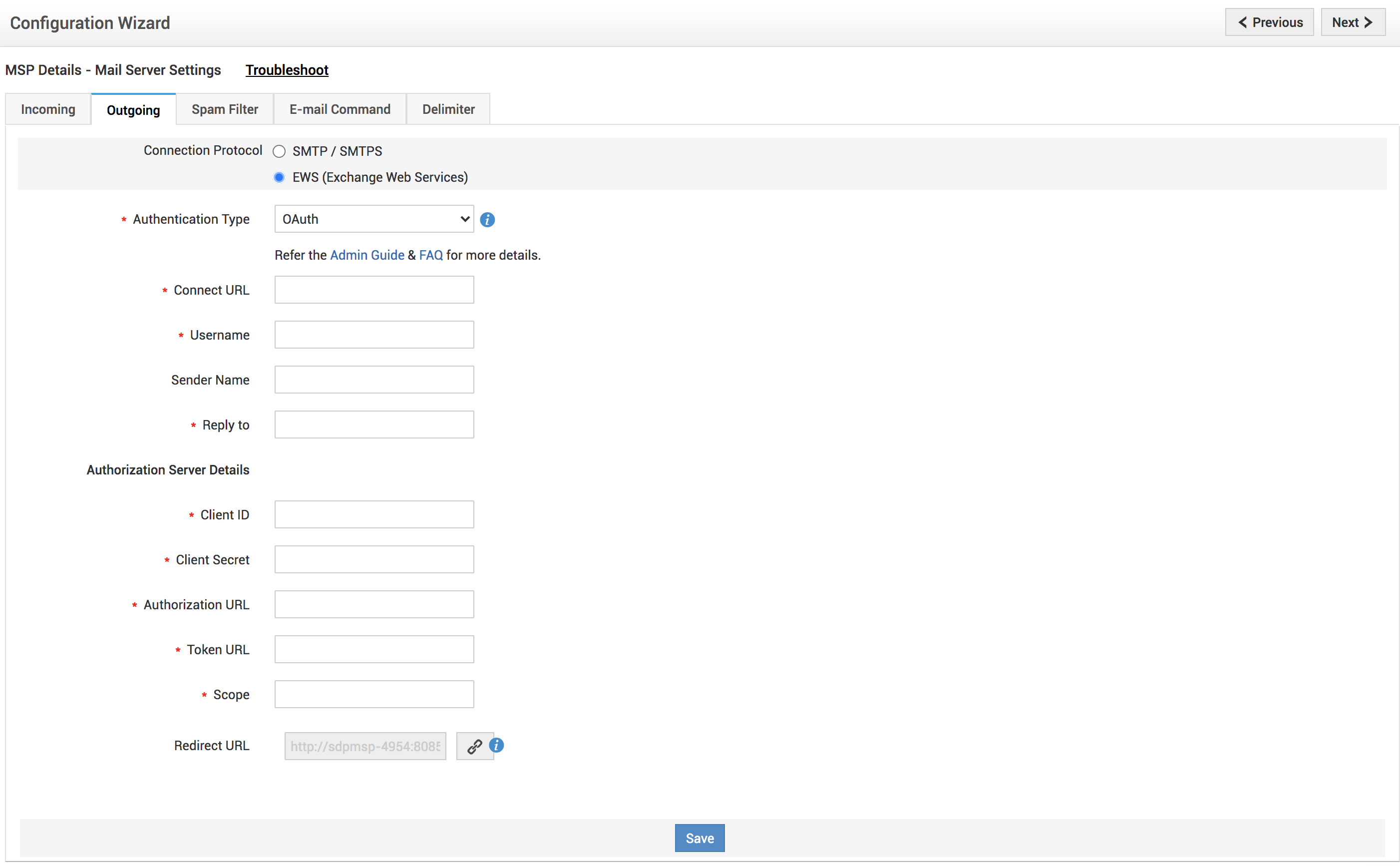
Task: Click the link/chain icon next to Redirect URL
Action: click(x=475, y=745)
